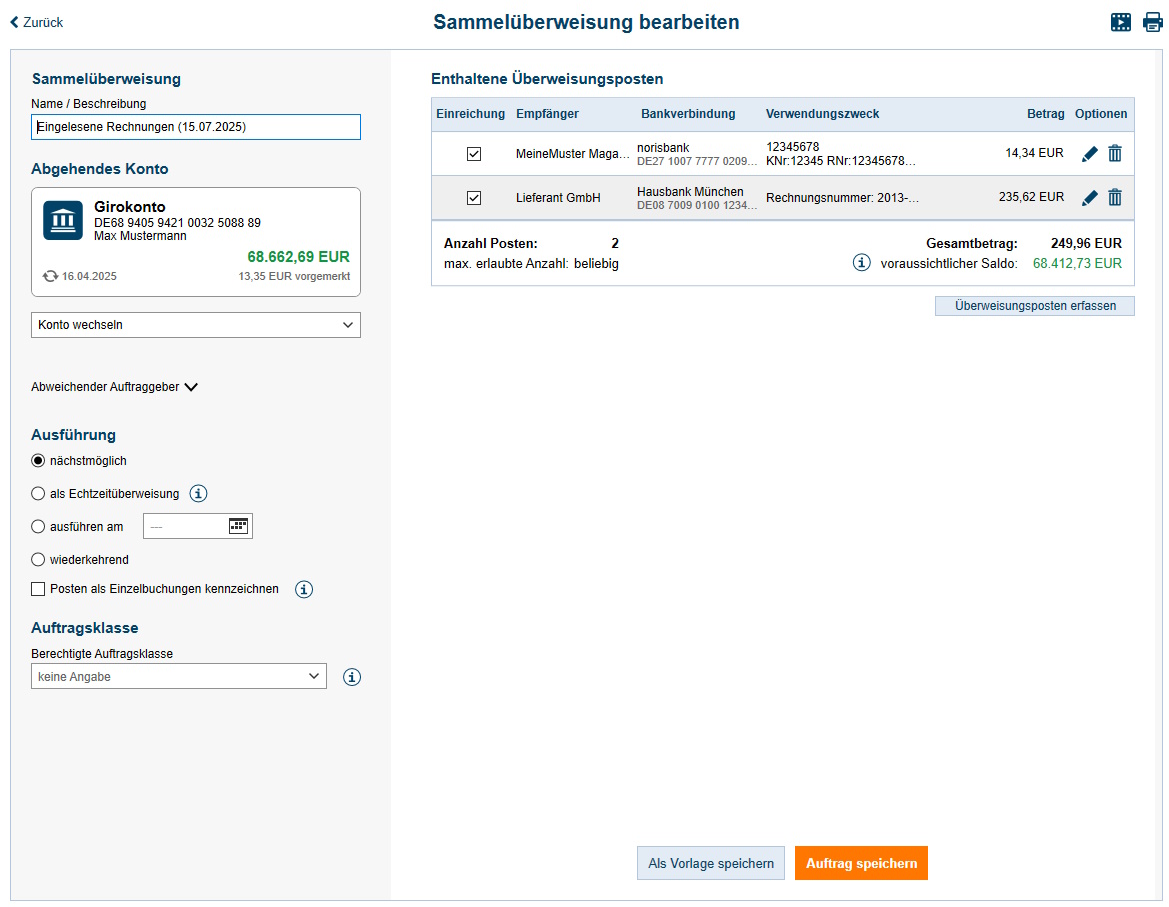Click the orange Auftrag speichern button
Screen dimensions: 1169x907
(x=861, y=863)
